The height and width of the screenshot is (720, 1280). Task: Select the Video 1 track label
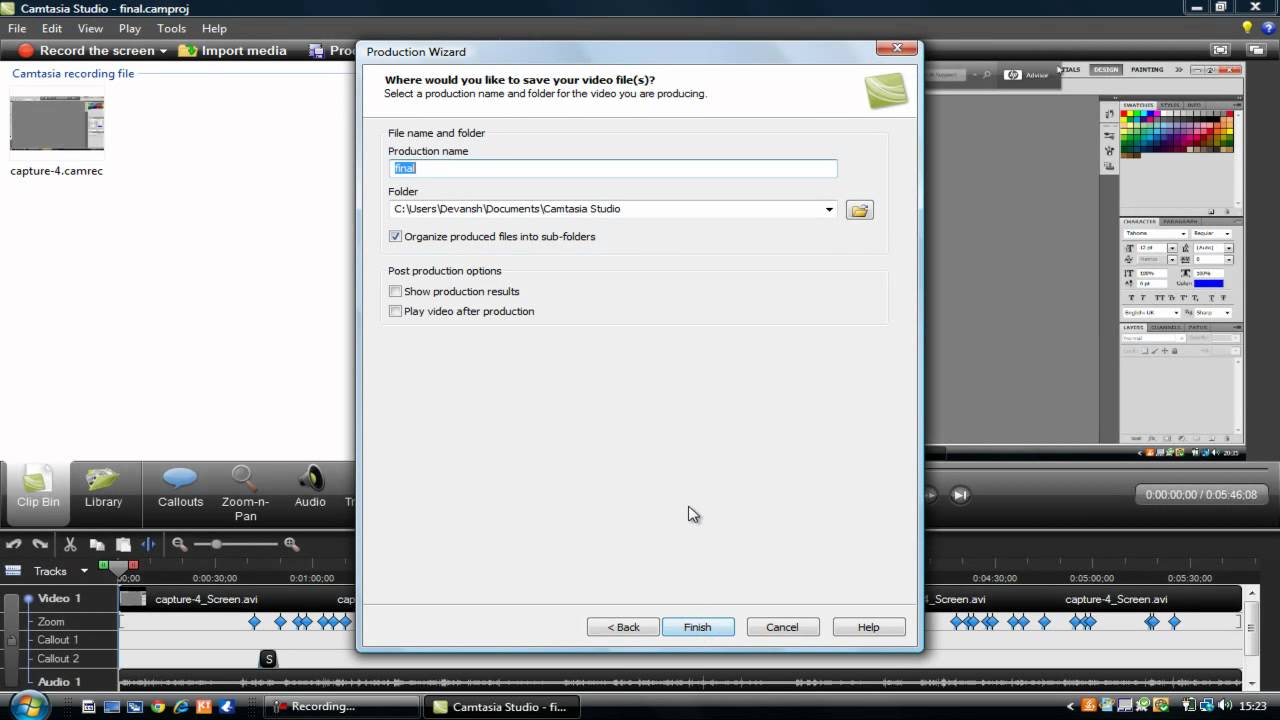click(x=59, y=599)
